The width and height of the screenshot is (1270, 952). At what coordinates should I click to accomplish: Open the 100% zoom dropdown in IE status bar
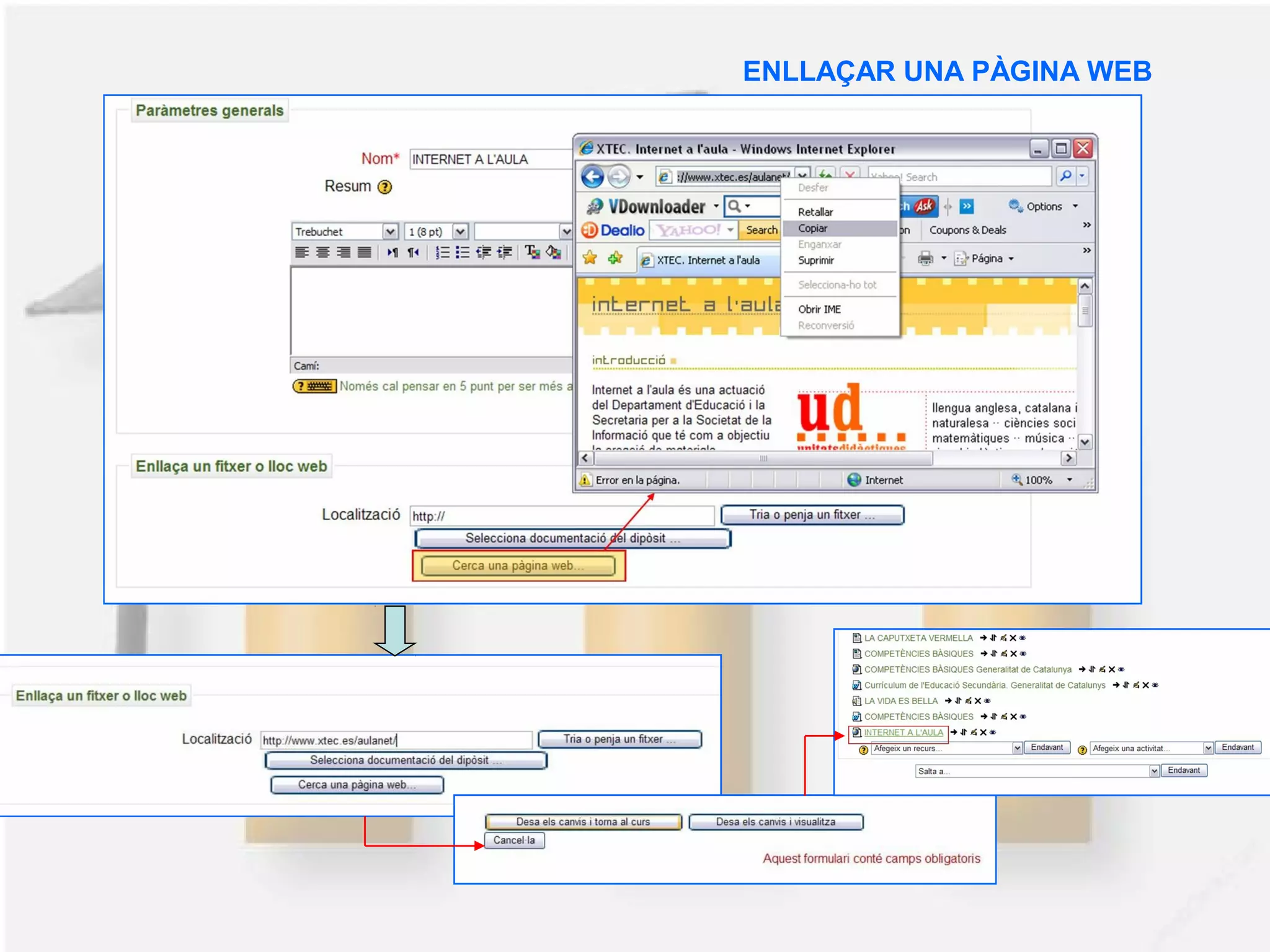1070,480
